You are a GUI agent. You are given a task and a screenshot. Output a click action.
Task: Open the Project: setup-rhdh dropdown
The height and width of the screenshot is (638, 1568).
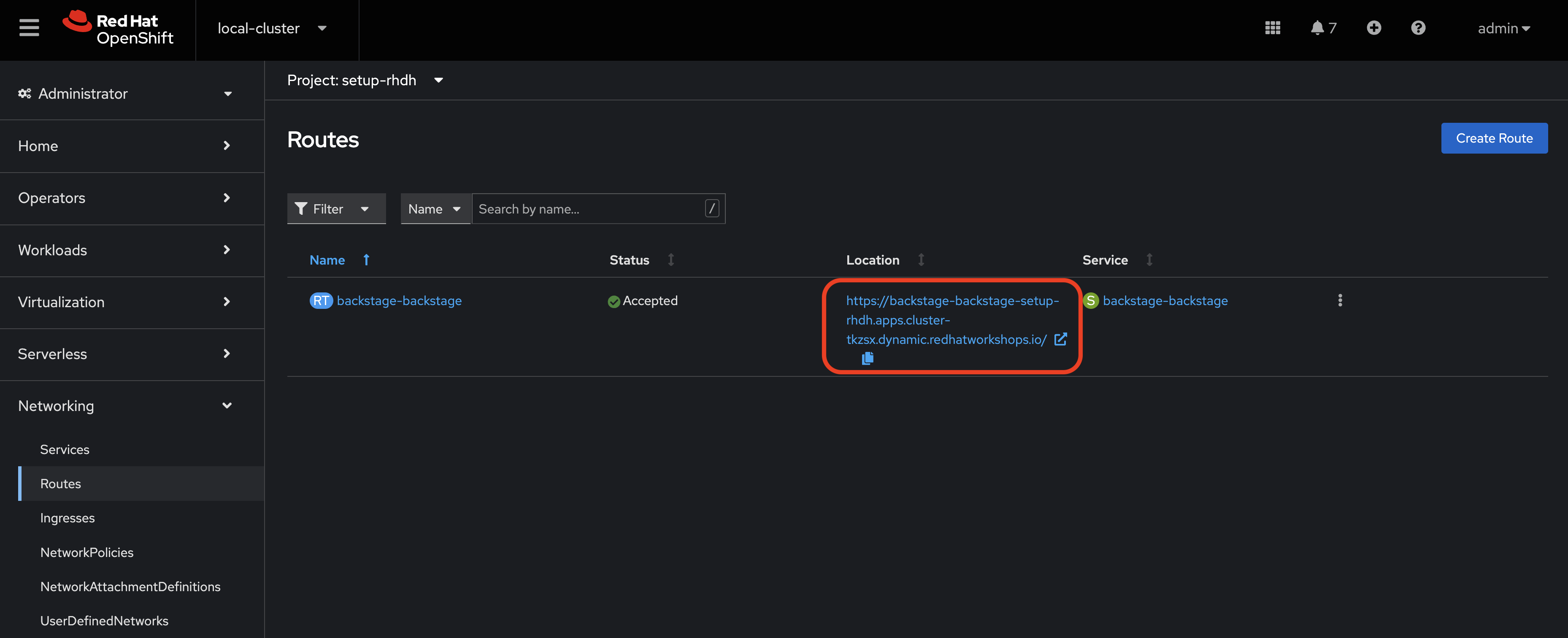[365, 80]
